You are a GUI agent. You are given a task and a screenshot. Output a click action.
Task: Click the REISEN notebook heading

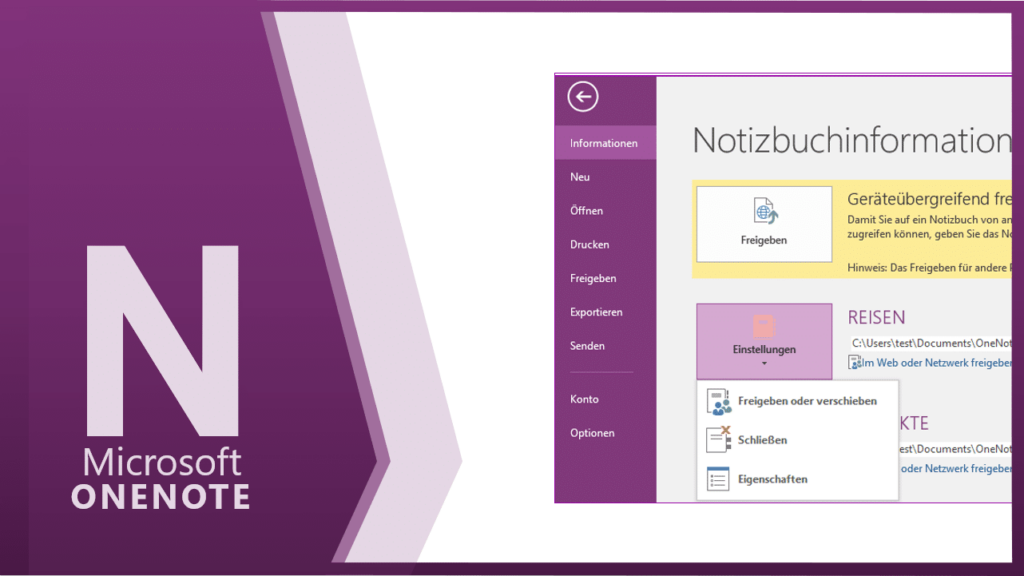(x=876, y=318)
